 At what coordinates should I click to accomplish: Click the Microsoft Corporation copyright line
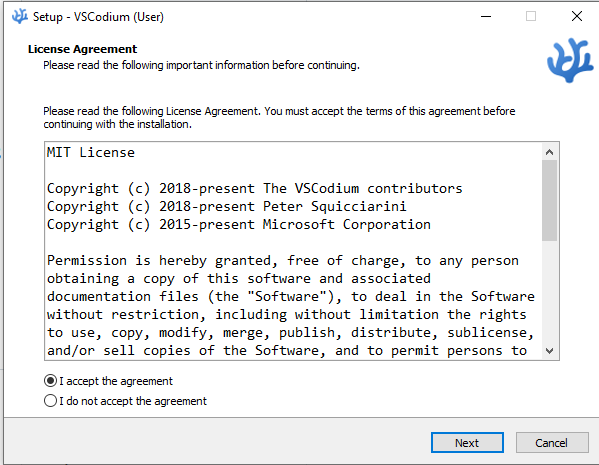[x=239, y=224]
